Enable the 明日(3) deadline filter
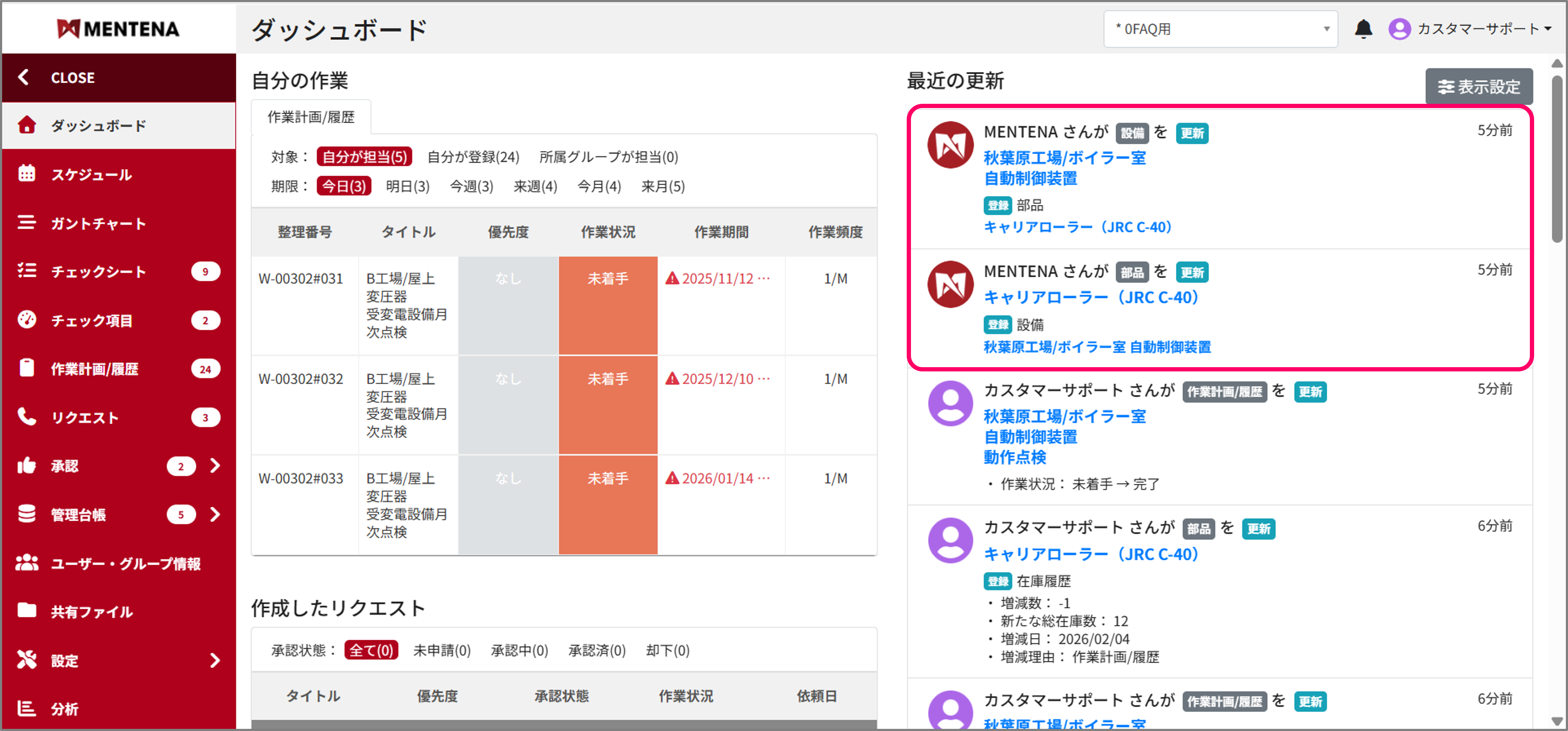Screen dimensions: 1568x731 [x=407, y=186]
